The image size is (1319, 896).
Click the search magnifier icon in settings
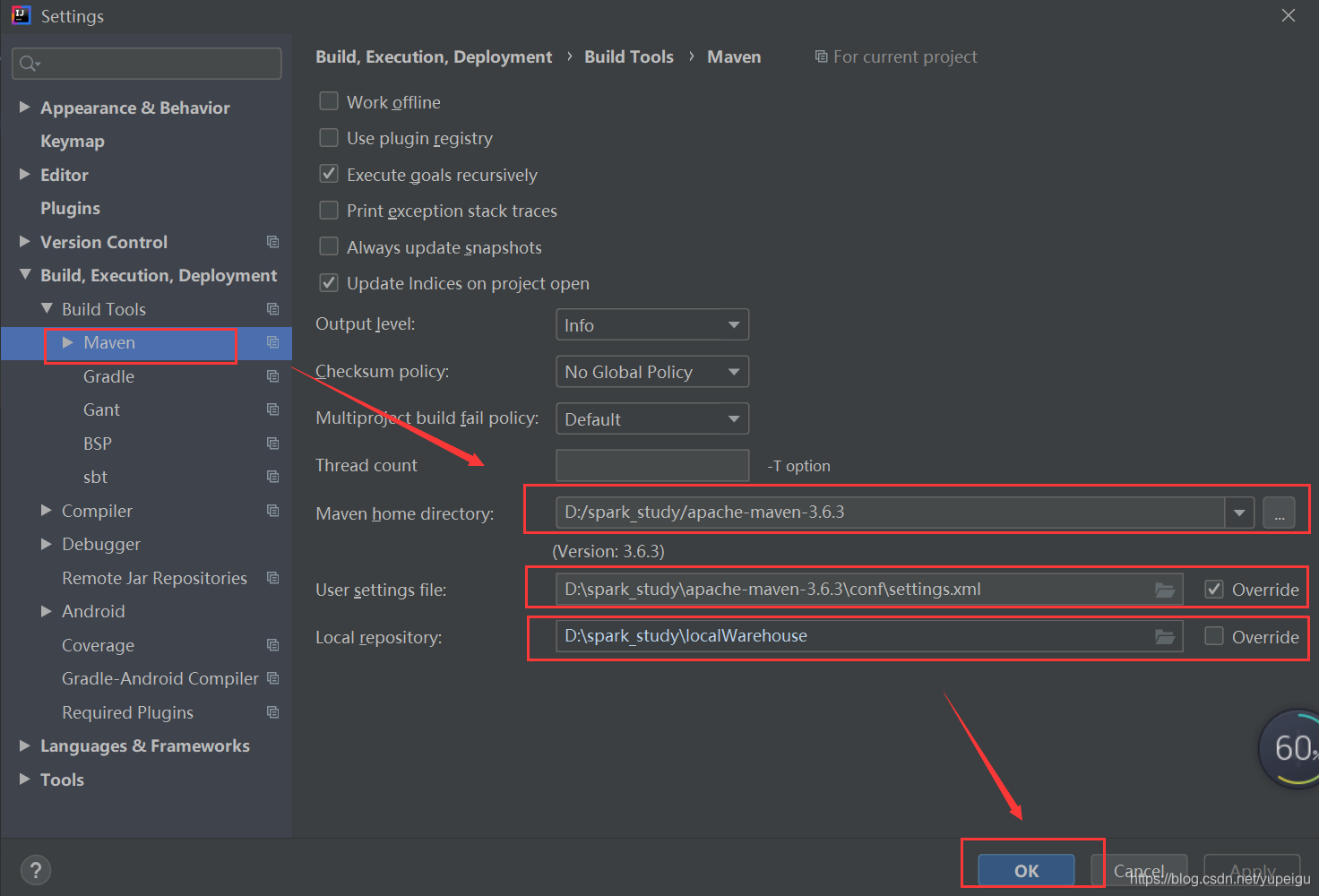[29, 64]
